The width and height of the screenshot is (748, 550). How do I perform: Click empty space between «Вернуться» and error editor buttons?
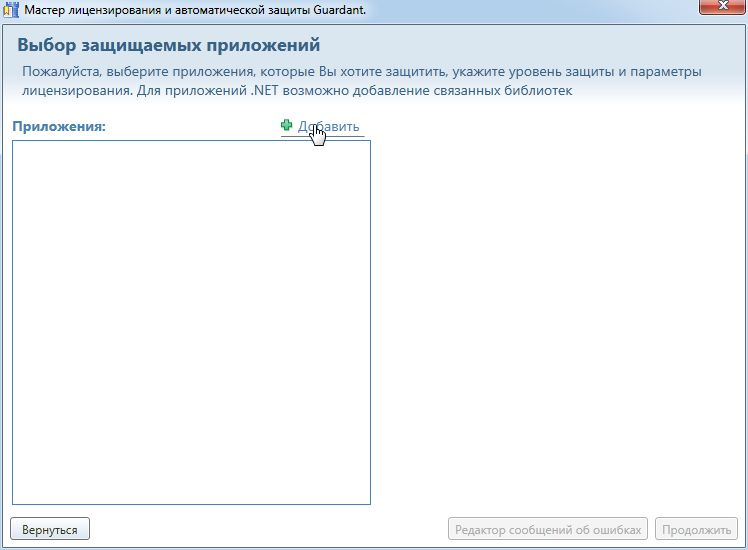[270, 529]
